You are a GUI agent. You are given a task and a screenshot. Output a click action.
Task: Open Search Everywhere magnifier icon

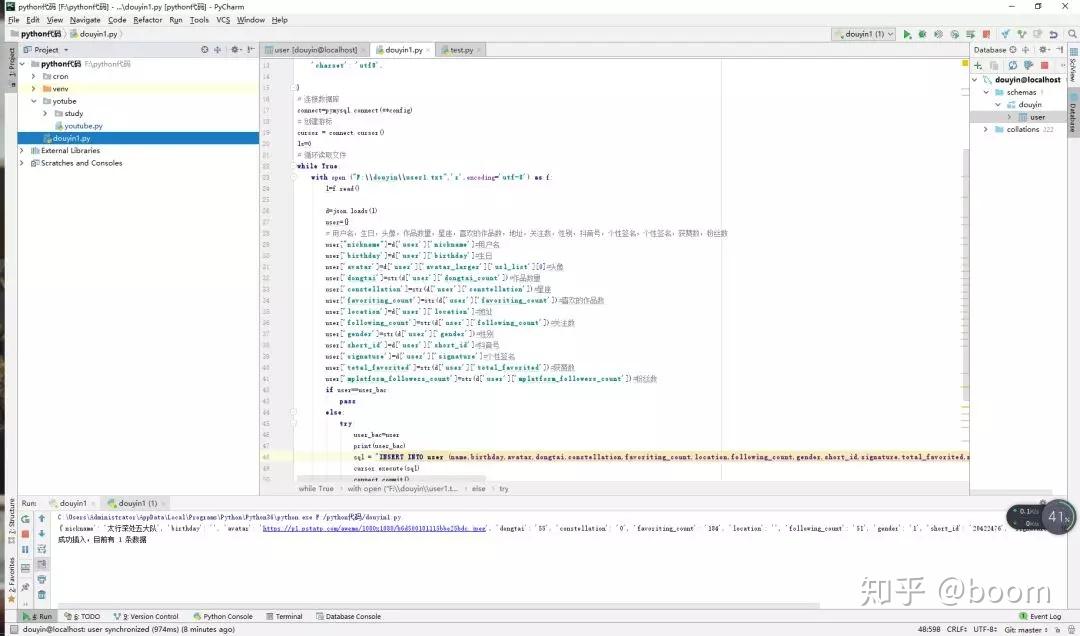(1072, 34)
